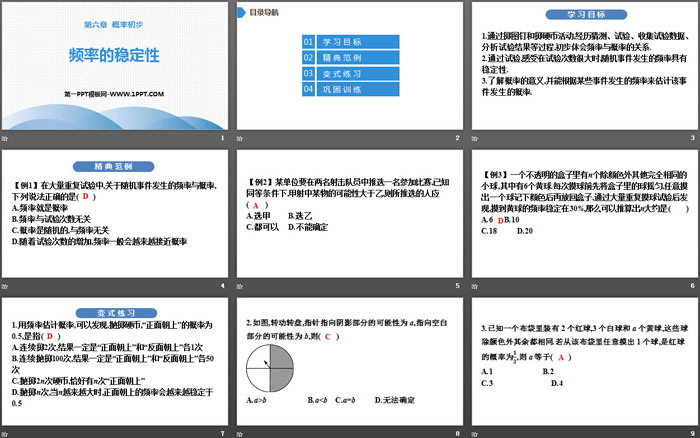Viewport: 700px width, 438px height.
Task: Click option C.18 on slide 6
Action: pos(489,231)
